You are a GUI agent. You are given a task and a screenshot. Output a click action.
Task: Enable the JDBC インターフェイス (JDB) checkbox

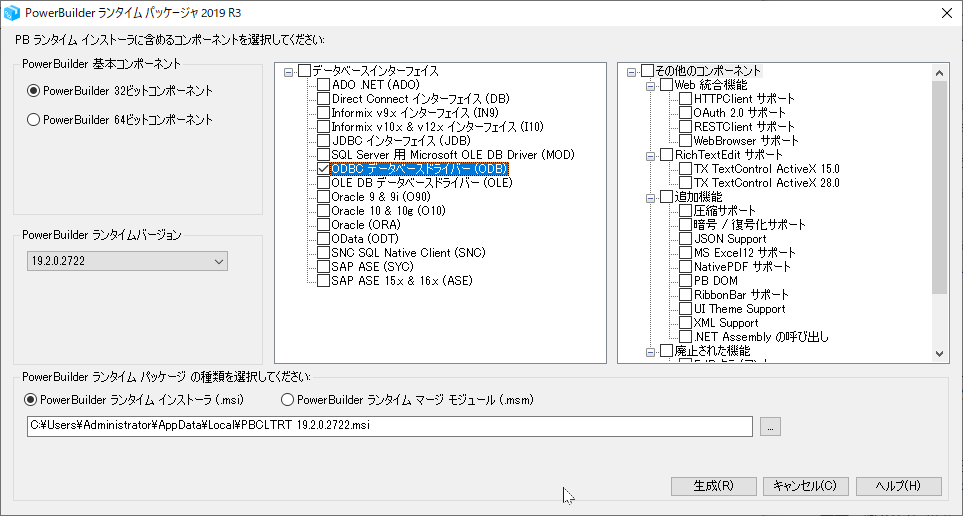point(323,142)
